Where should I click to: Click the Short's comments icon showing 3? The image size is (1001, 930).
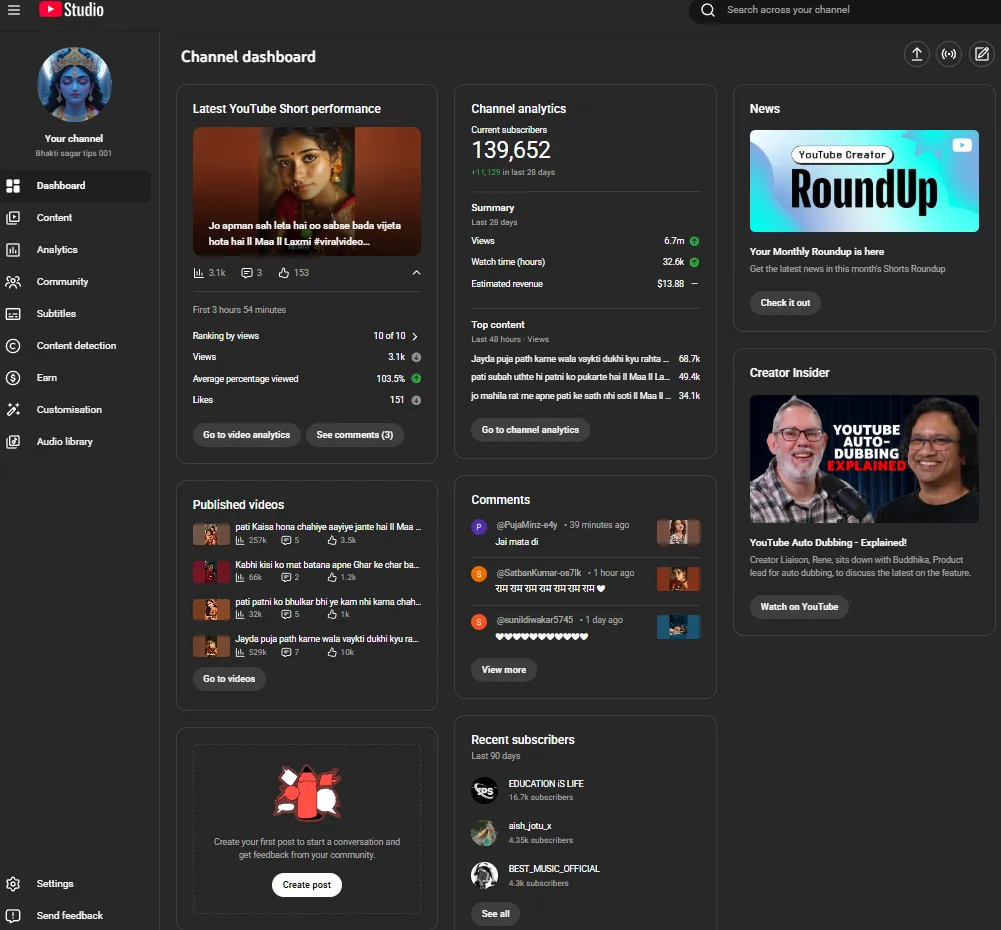coord(246,273)
